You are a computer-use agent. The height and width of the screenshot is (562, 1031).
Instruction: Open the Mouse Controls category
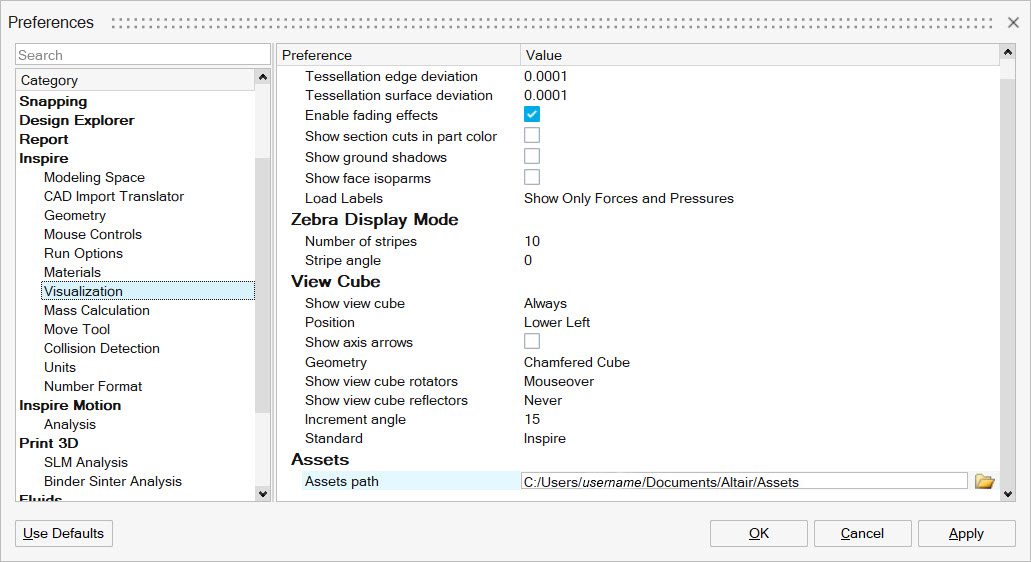93,235
